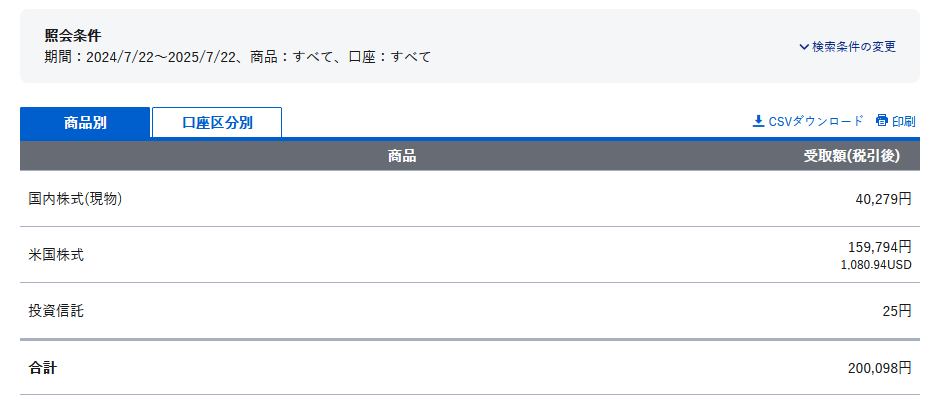This screenshot has height=403, width=942.
Task: Select the 投資信託 row label
Action: click(56, 311)
